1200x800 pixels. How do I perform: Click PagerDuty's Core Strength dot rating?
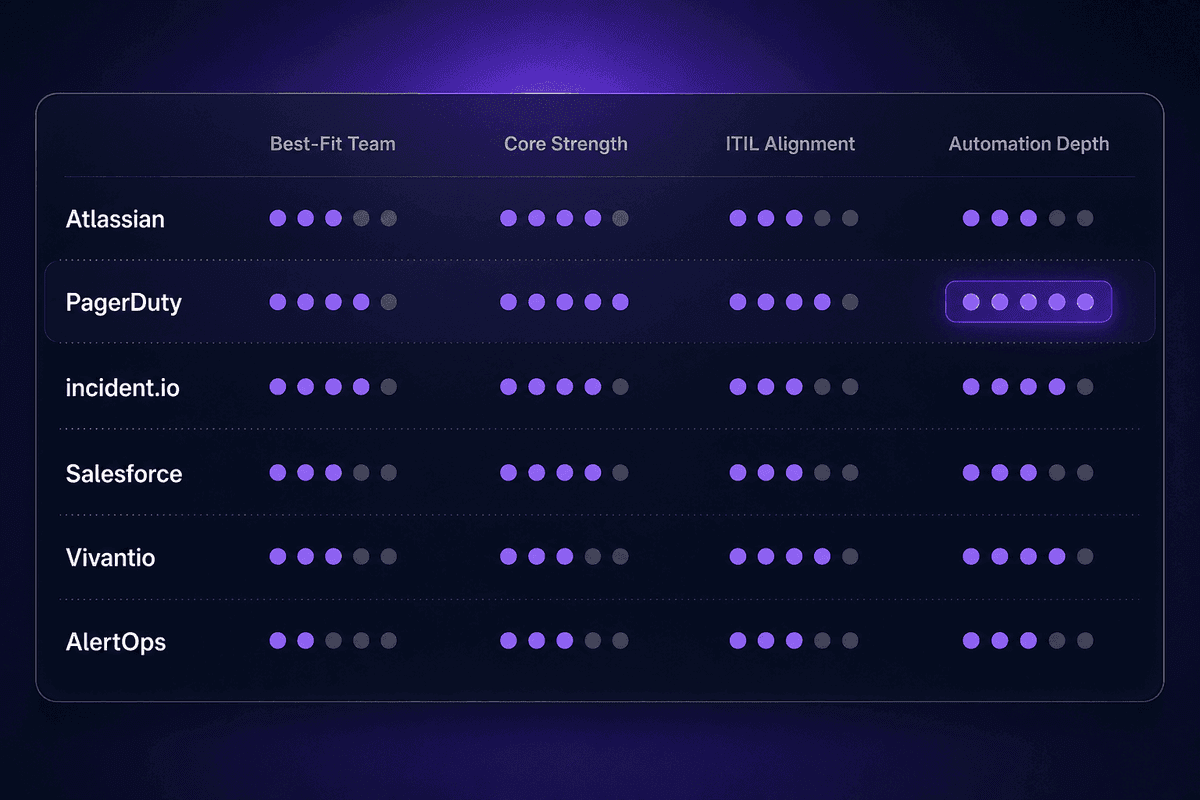pos(564,302)
